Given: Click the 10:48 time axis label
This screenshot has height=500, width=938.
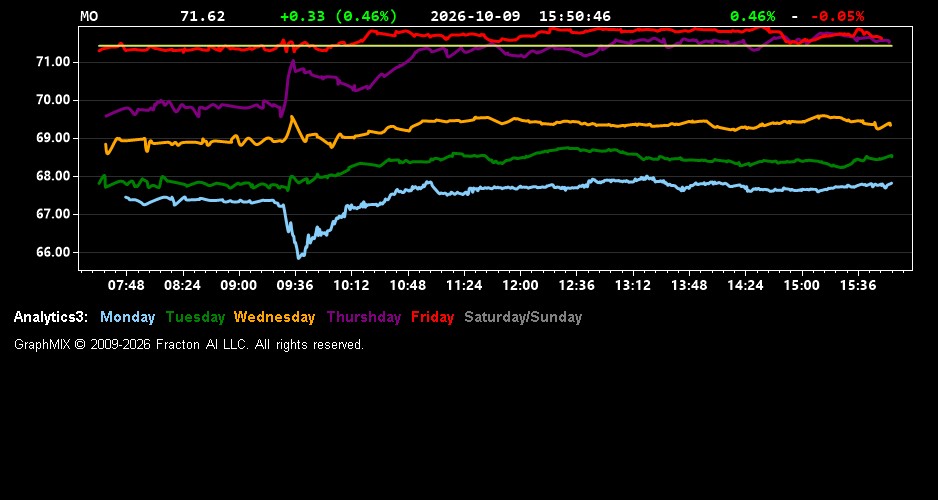Looking at the screenshot, I should (408, 285).
